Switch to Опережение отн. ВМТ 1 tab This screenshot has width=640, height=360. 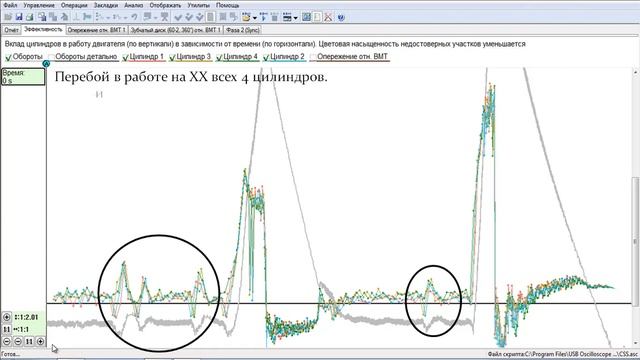[x=96, y=30]
